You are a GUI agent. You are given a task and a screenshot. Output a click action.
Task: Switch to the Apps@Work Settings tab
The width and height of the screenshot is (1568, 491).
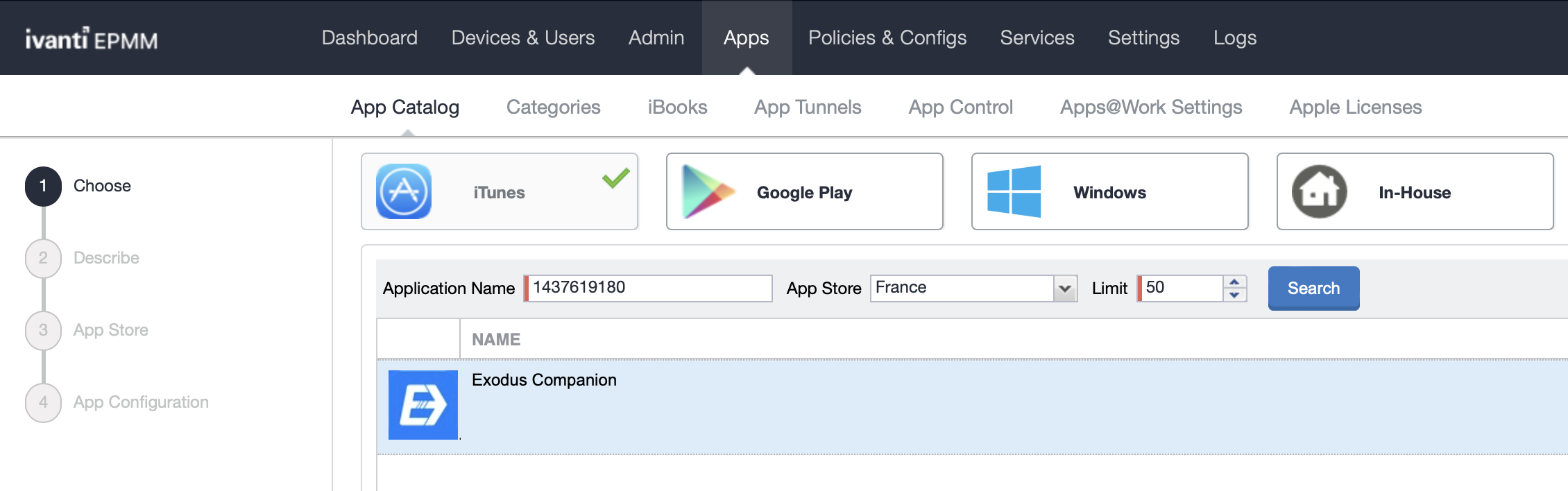pyautogui.click(x=1151, y=107)
